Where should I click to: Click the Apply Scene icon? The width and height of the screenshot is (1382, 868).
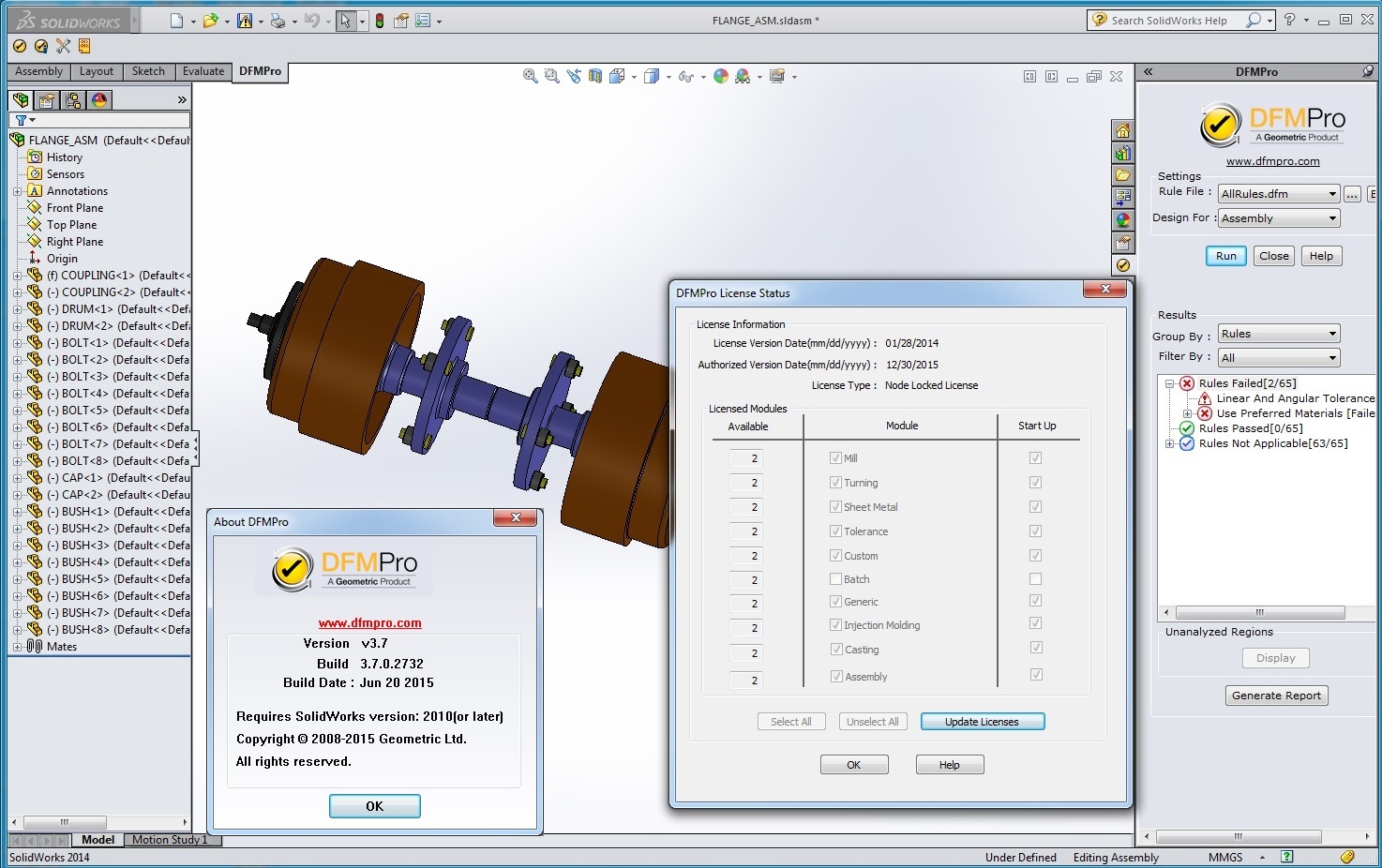pos(743,77)
